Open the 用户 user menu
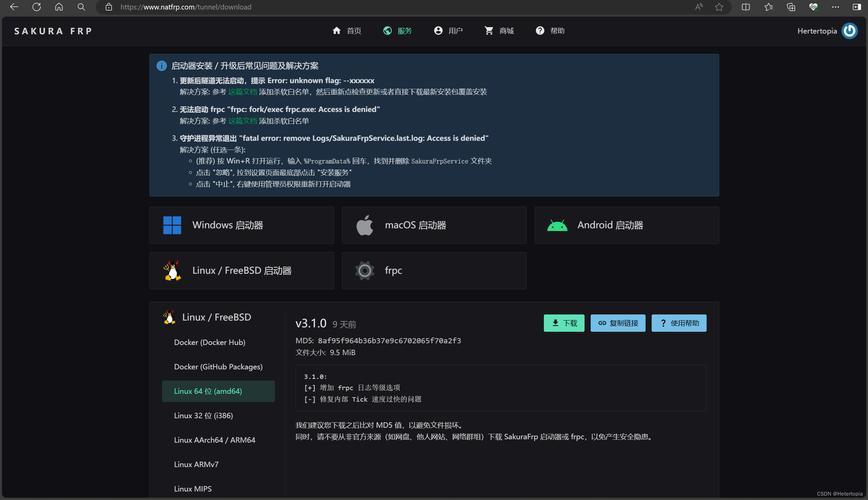The width and height of the screenshot is (868, 500). (448, 31)
